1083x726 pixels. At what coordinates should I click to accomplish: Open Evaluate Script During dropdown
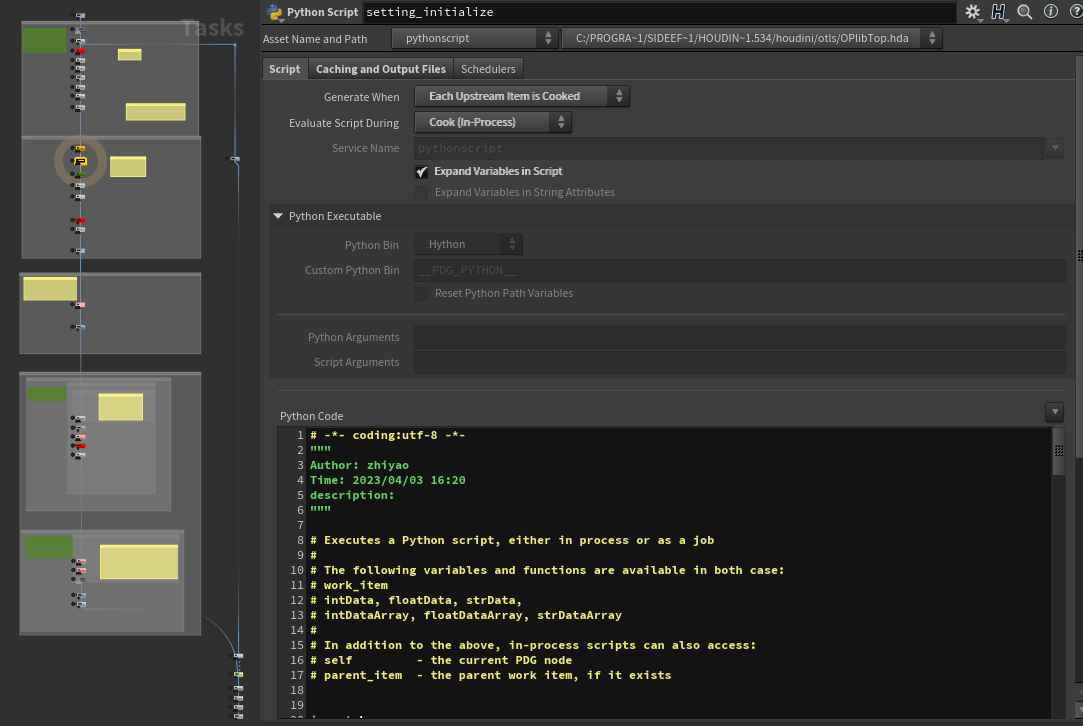[x=493, y=123]
